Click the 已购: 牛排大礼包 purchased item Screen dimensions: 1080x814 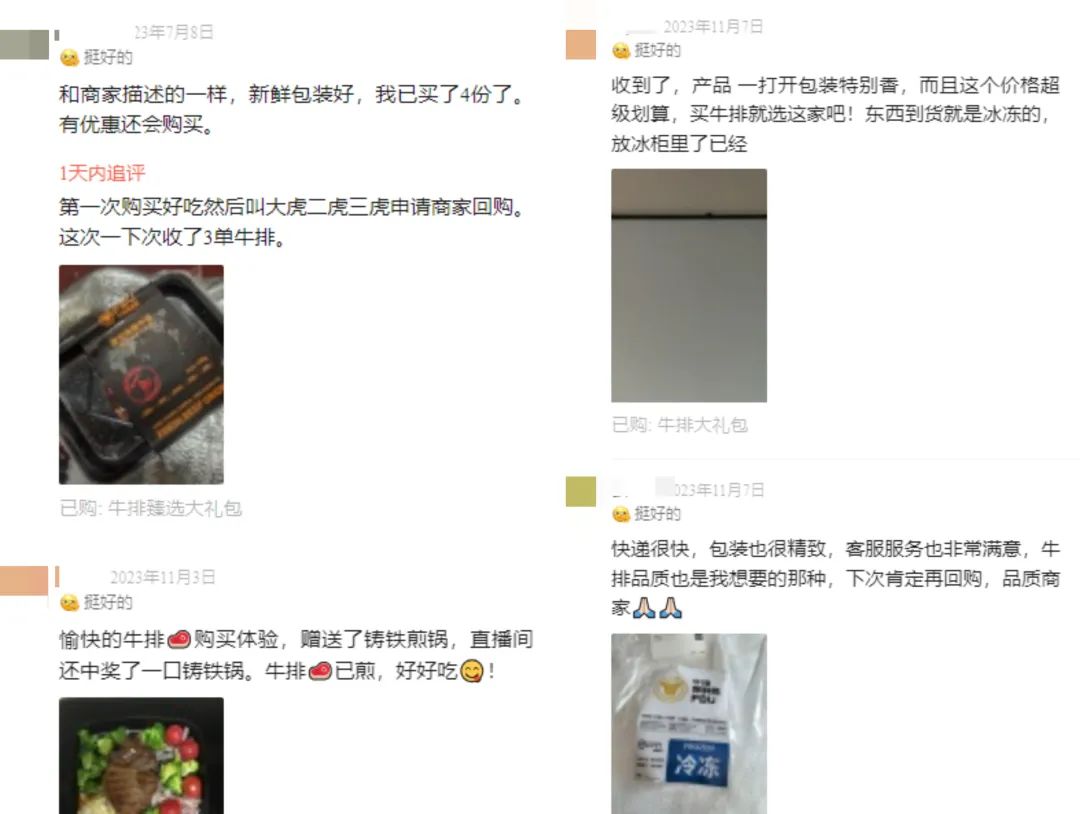pos(680,425)
